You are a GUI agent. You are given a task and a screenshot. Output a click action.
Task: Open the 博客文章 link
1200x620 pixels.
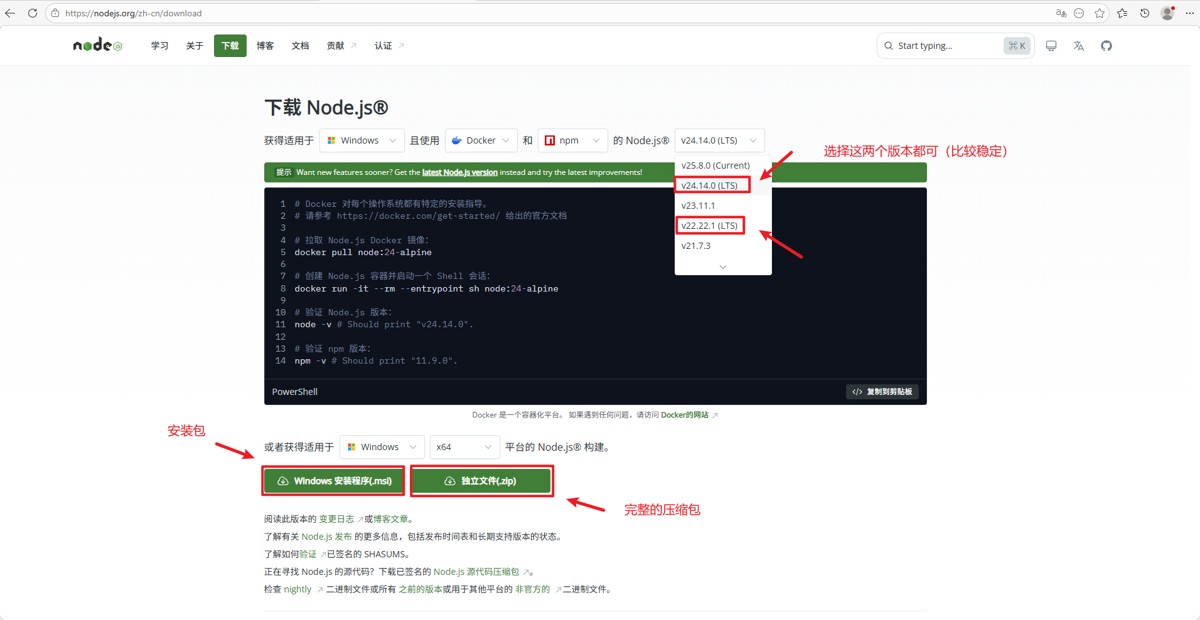coord(390,519)
